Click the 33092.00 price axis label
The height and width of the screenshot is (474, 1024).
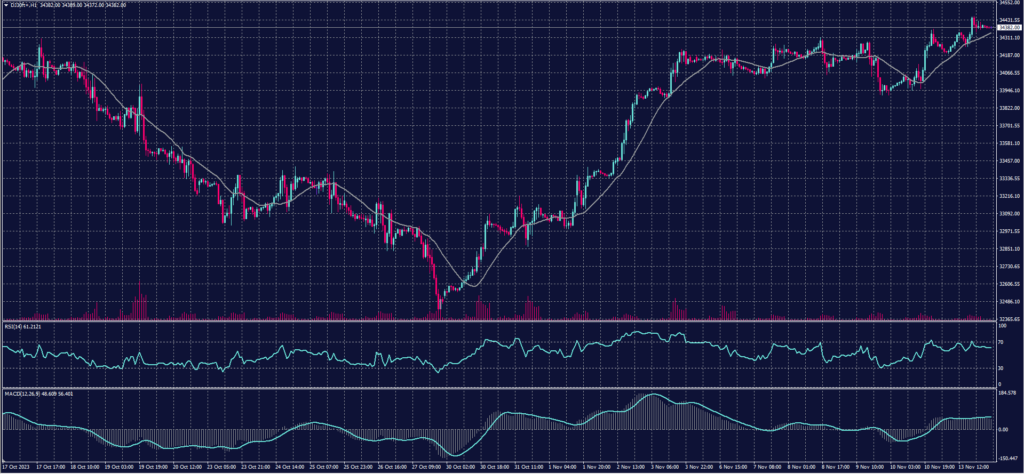point(1008,213)
